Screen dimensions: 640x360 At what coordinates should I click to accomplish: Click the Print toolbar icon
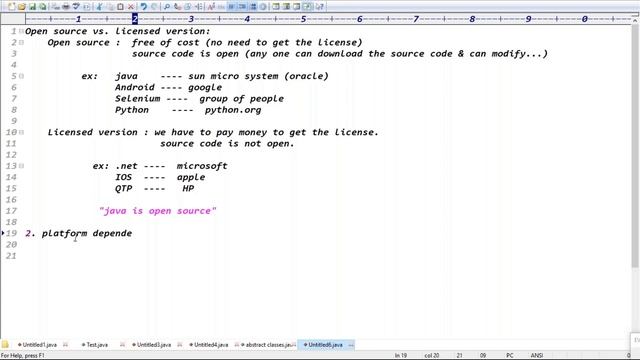[x=66, y=7]
